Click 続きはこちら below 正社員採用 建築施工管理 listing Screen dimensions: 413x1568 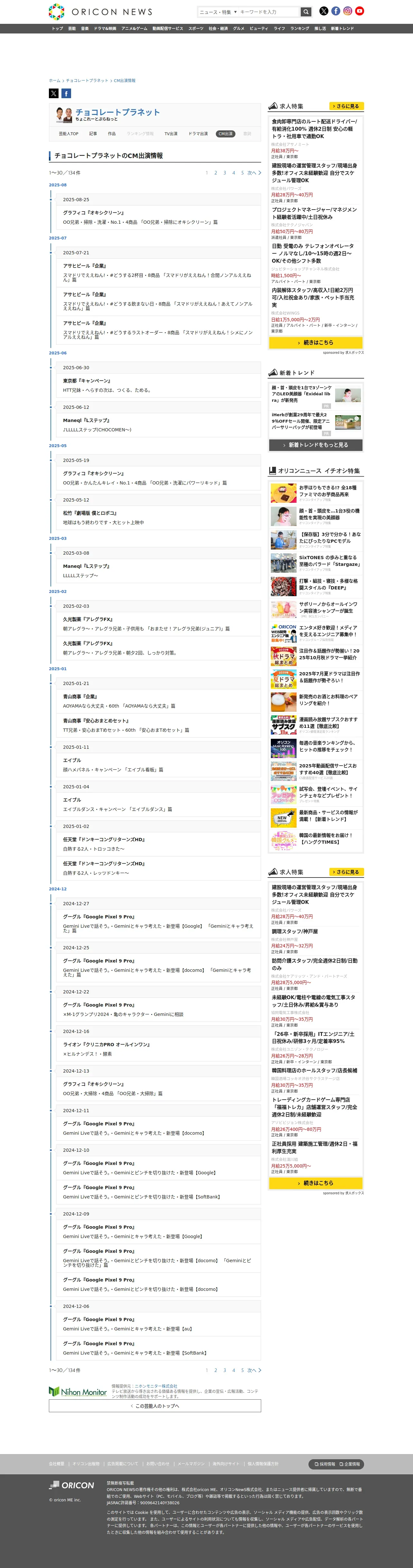(x=316, y=1183)
